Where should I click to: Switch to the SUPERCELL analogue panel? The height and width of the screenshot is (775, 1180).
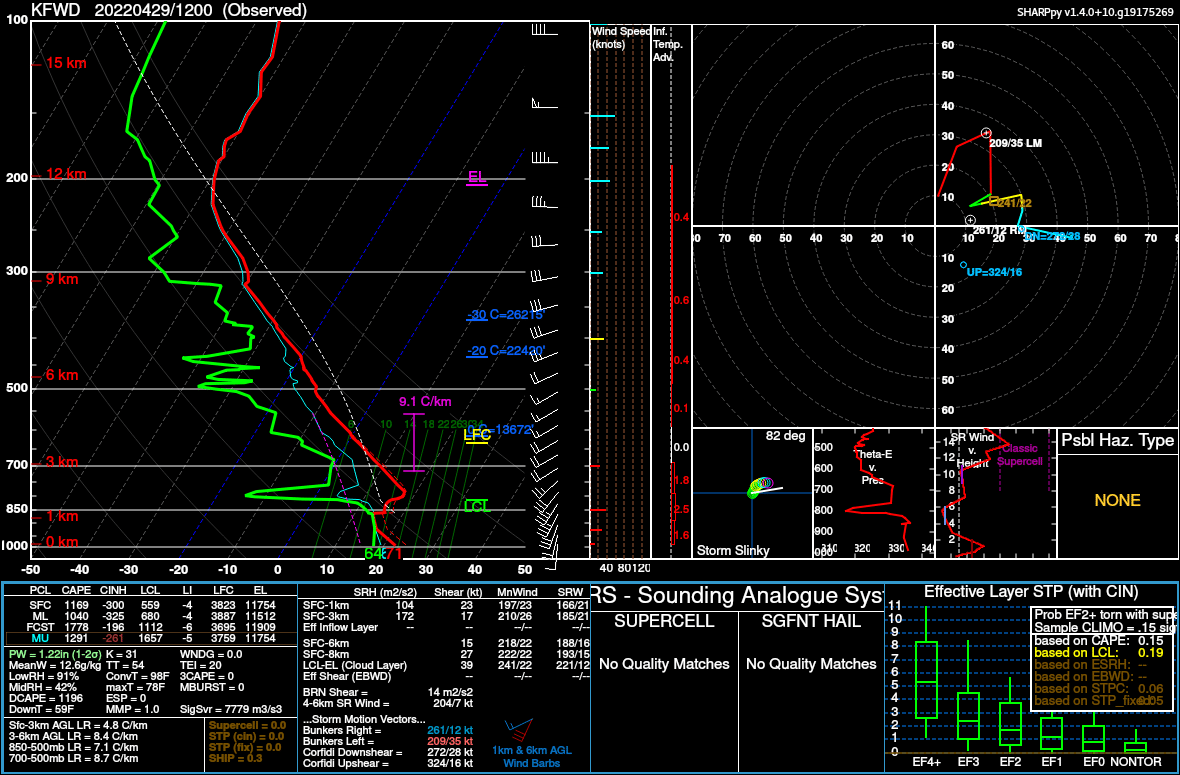tap(663, 620)
